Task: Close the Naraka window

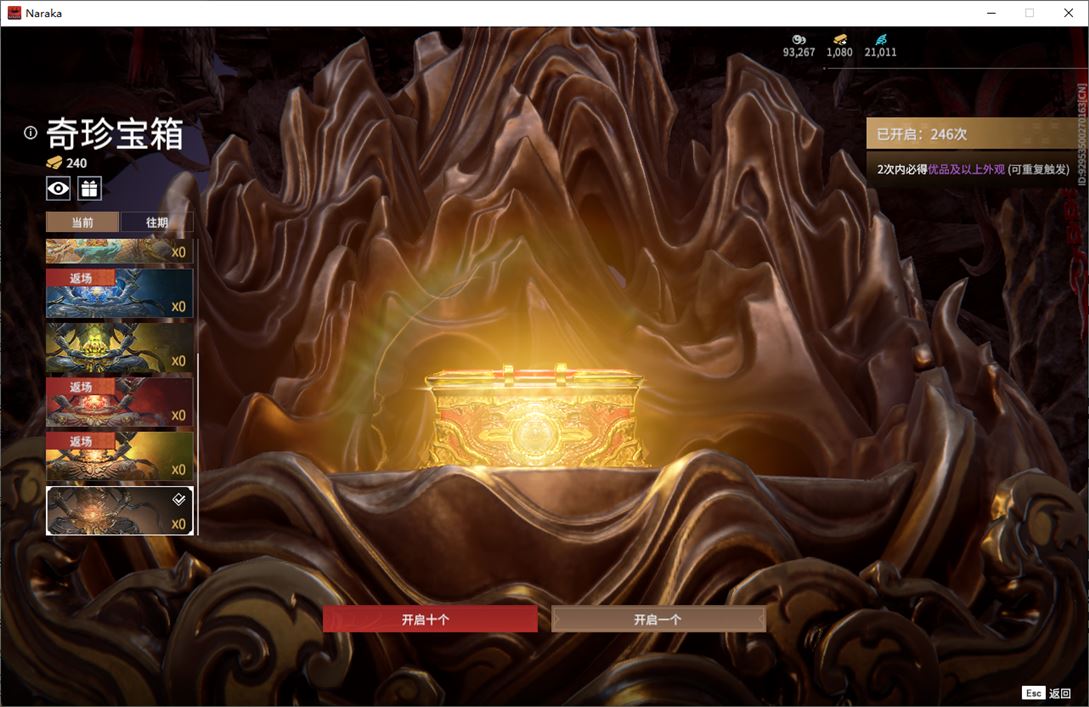Action: [1068, 13]
